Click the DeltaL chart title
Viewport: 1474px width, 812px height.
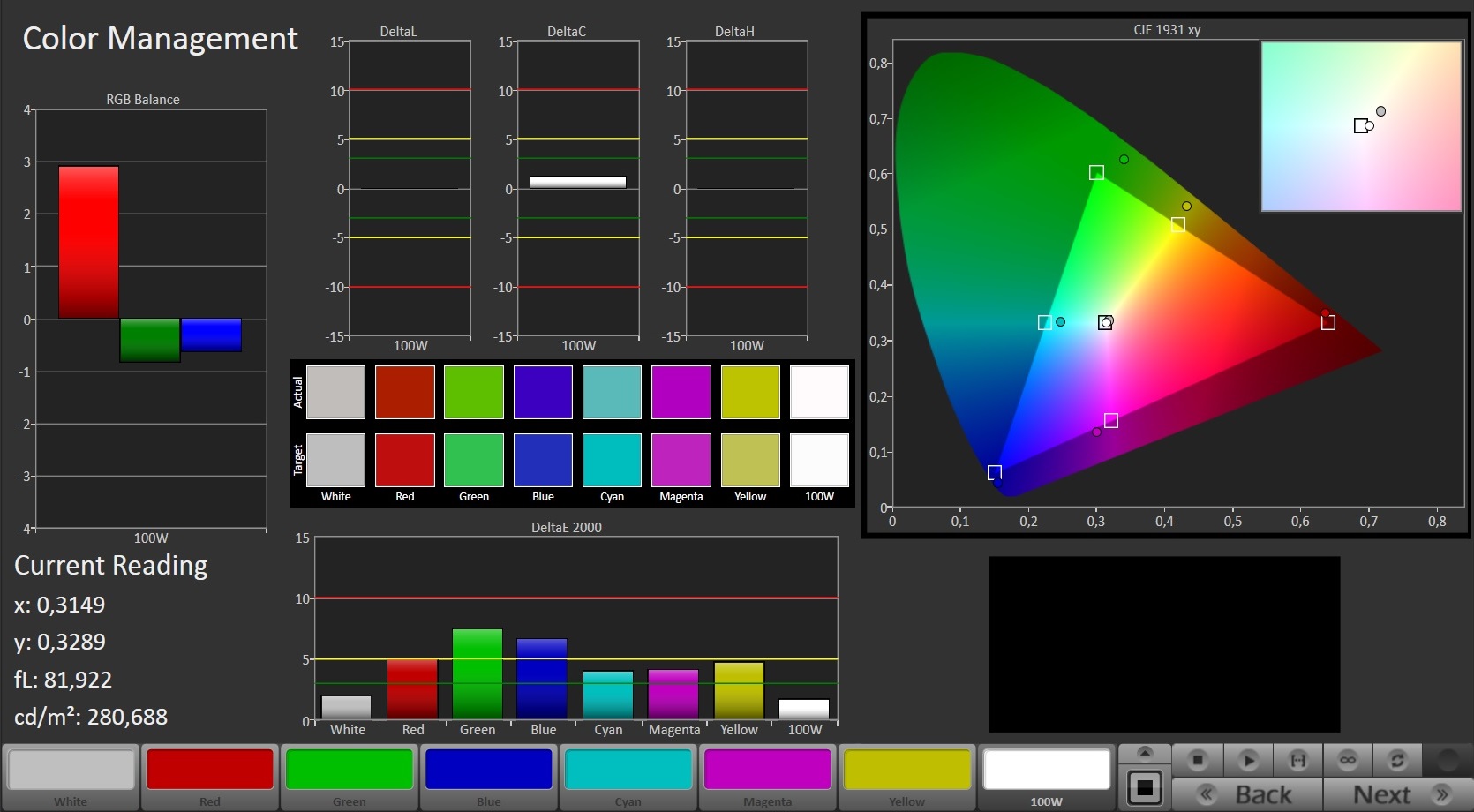pos(398,31)
